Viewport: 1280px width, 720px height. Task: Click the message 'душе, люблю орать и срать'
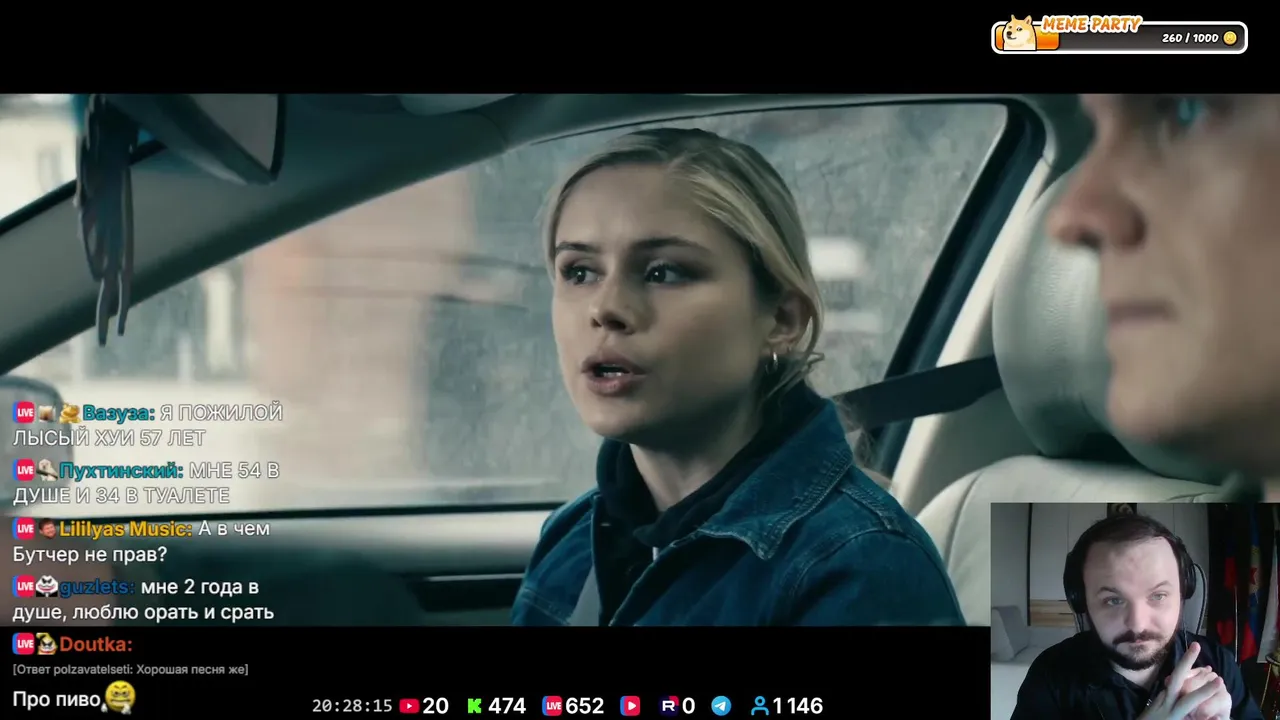point(143,612)
